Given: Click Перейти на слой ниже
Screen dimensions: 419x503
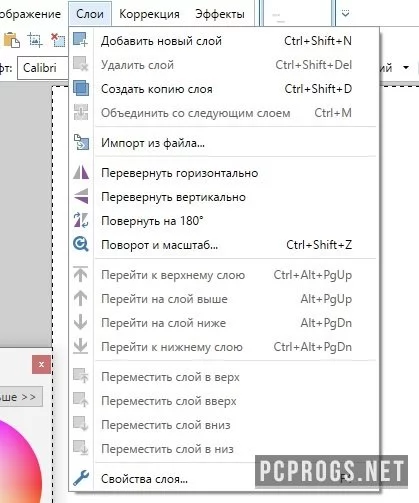Looking at the screenshot, I should (x=224, y=323).
